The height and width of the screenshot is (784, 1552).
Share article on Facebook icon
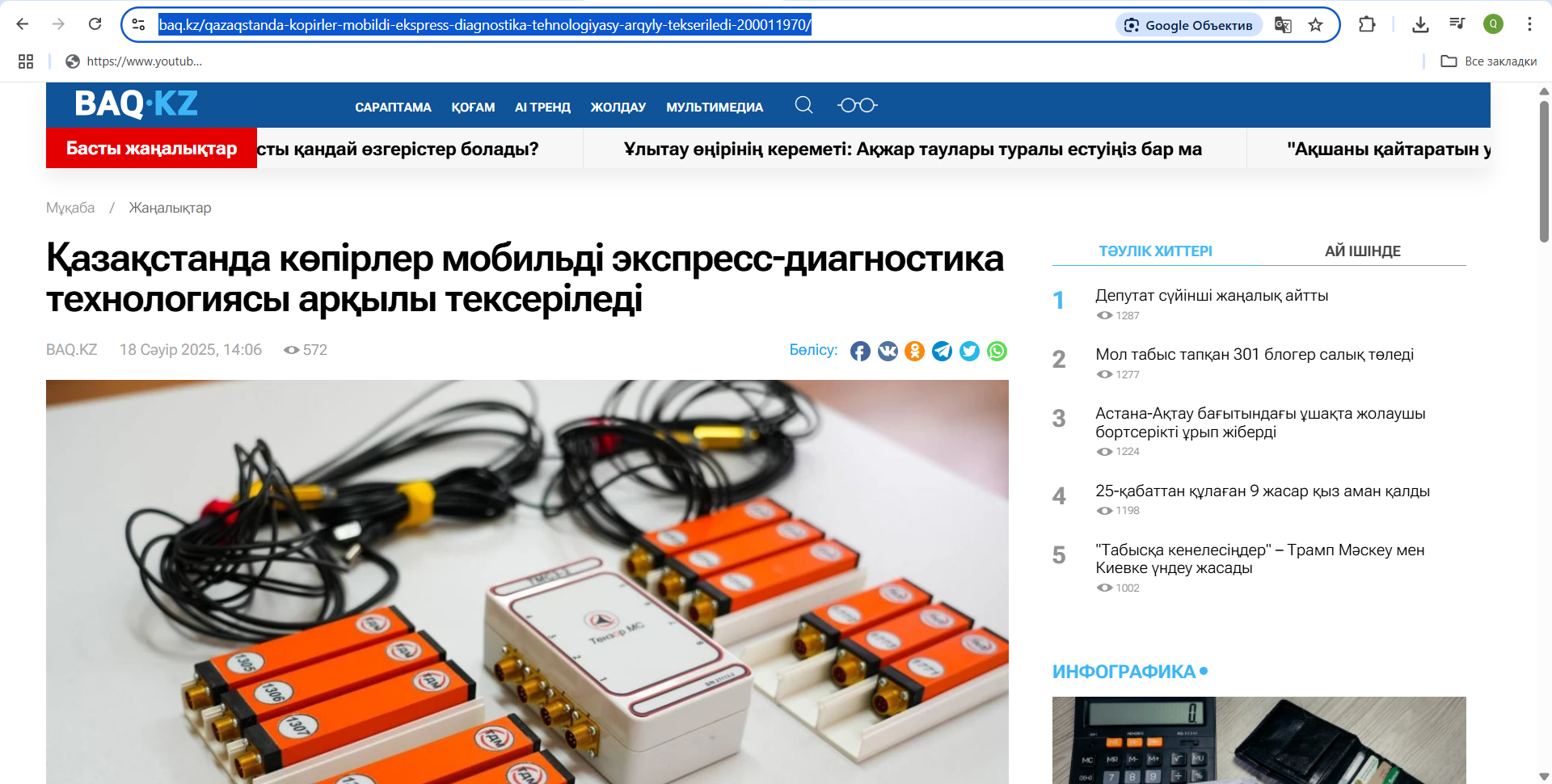pyautogui.click(x=860, y=351)
